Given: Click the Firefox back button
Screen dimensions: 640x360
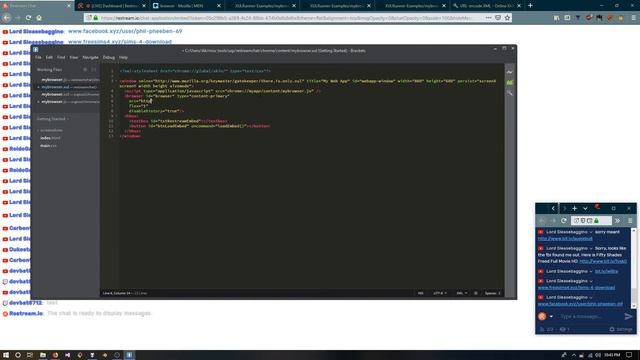Looking at the screenshot, I should [7, 18].
